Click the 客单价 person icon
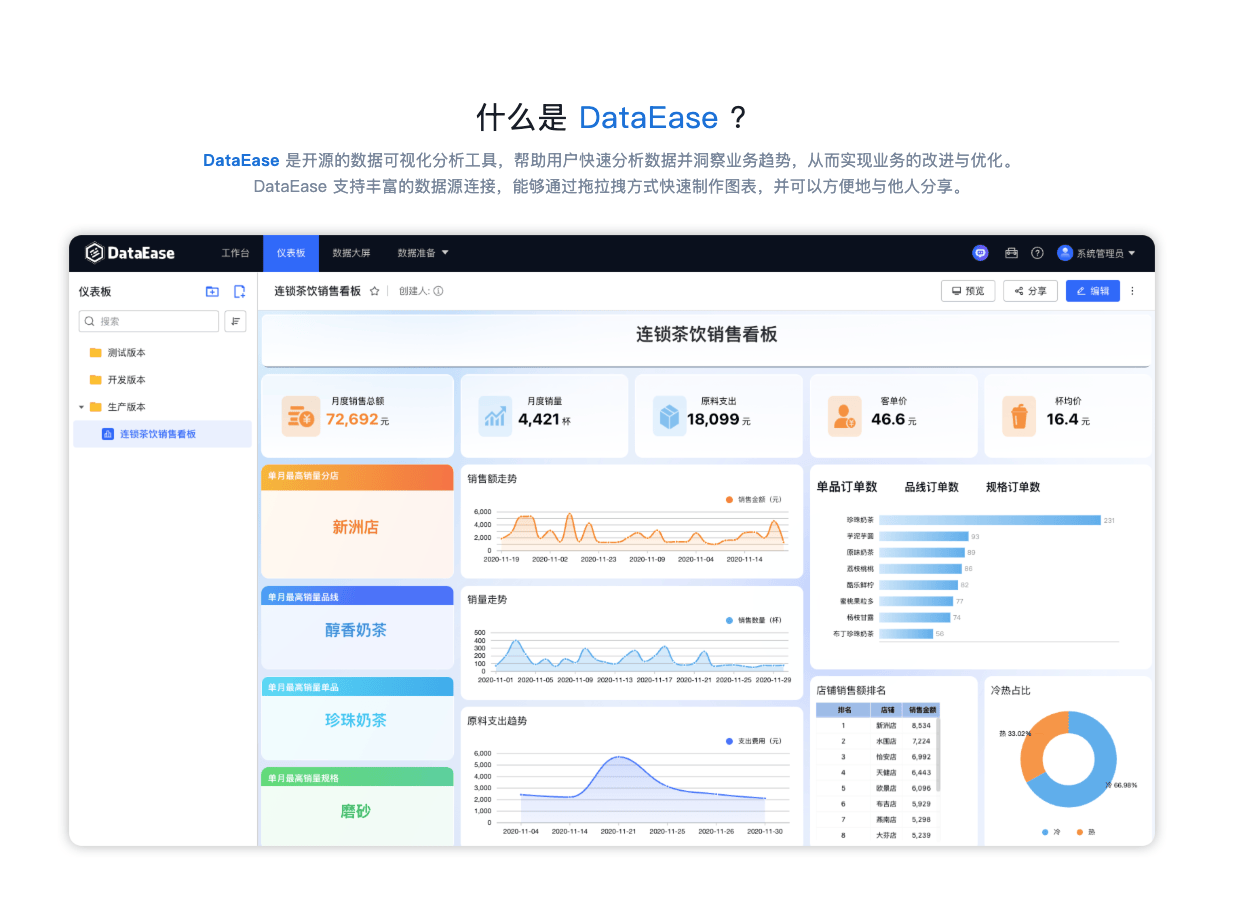This screenshot has width=1254, height=900. click(844, 416)
